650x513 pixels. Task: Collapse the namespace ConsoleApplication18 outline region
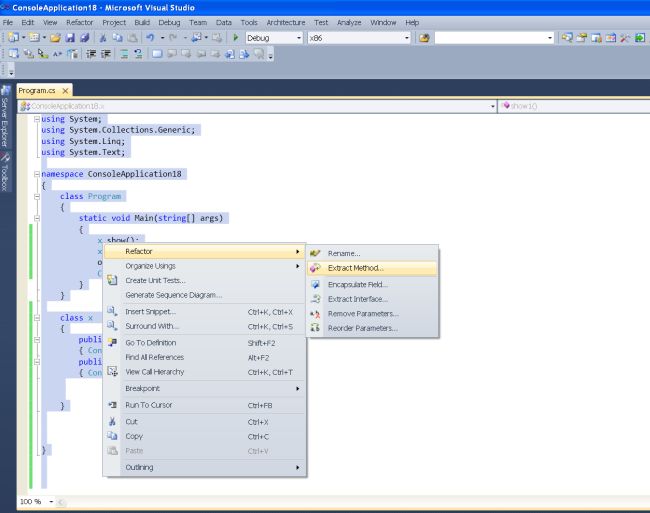coord(37,174)
